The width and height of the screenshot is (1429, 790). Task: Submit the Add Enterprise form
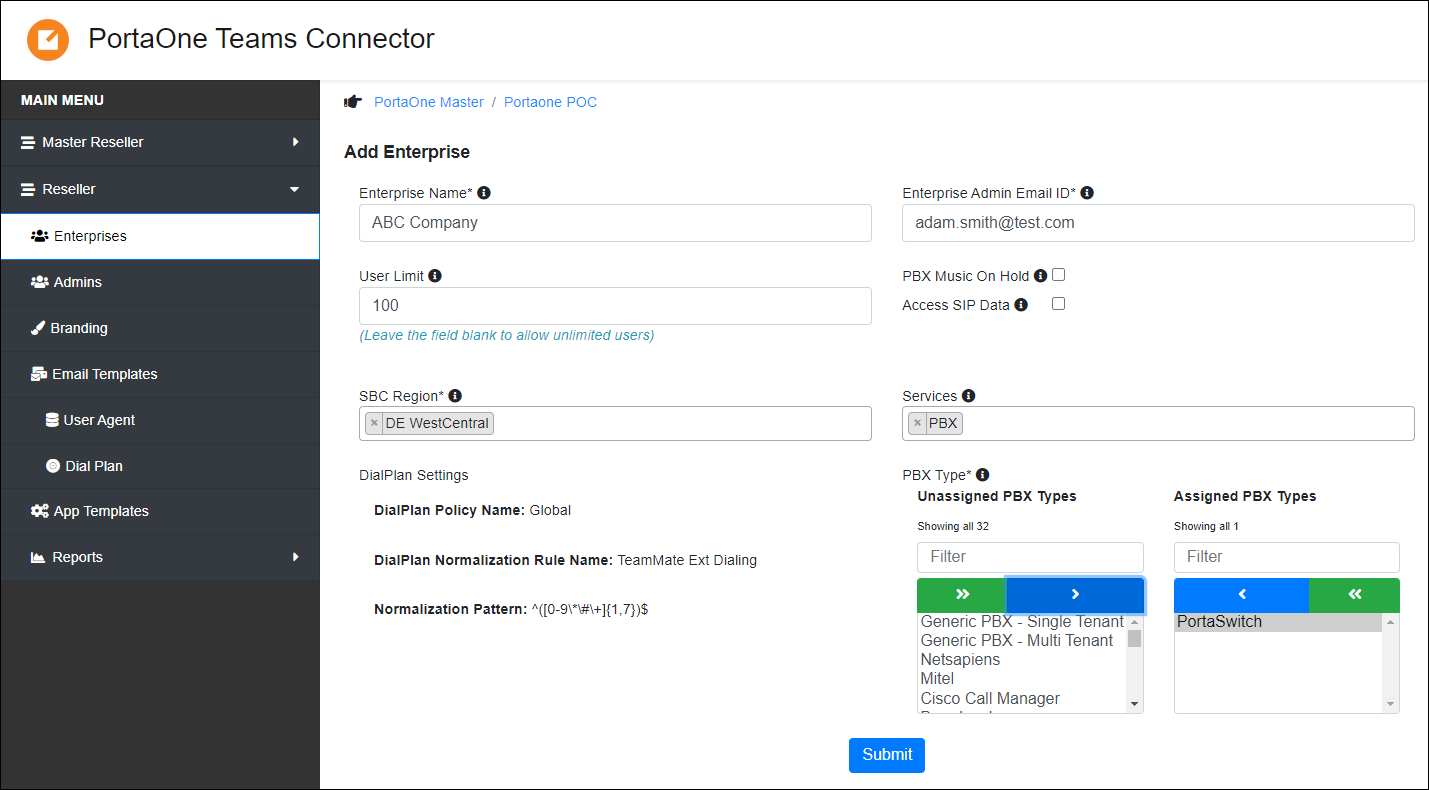coord(887,755)
